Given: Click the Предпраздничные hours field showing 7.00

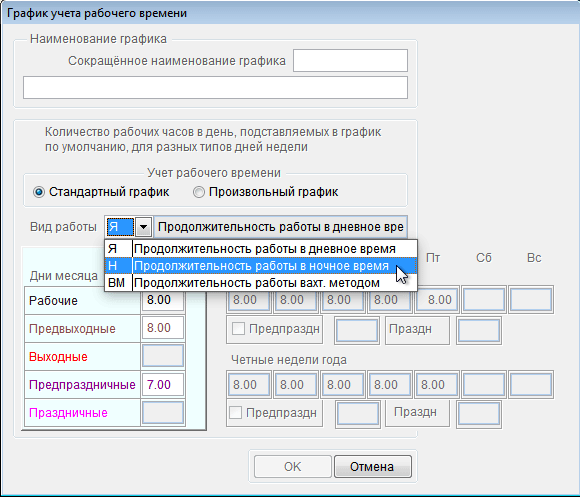Looking at the screenshot, I should tap(162, 385).
